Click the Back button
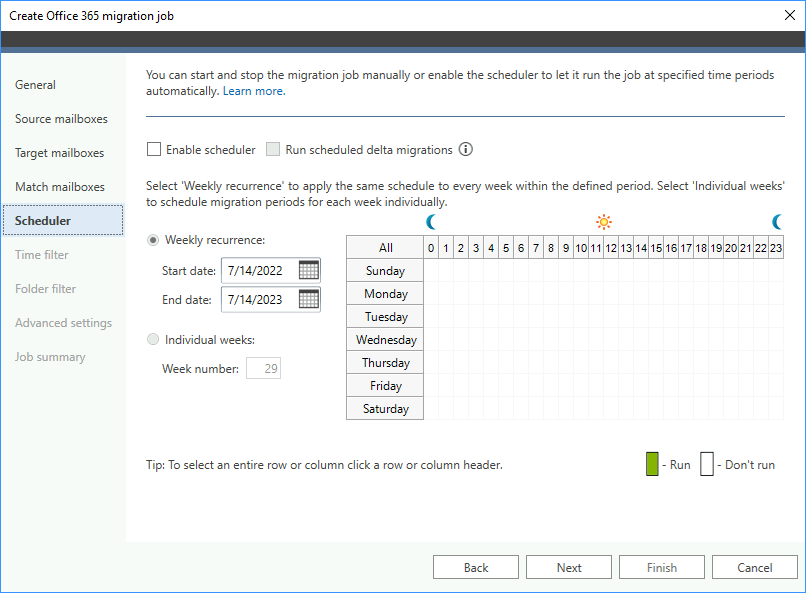This screenshot has height=593, width=806. point(476,567)
